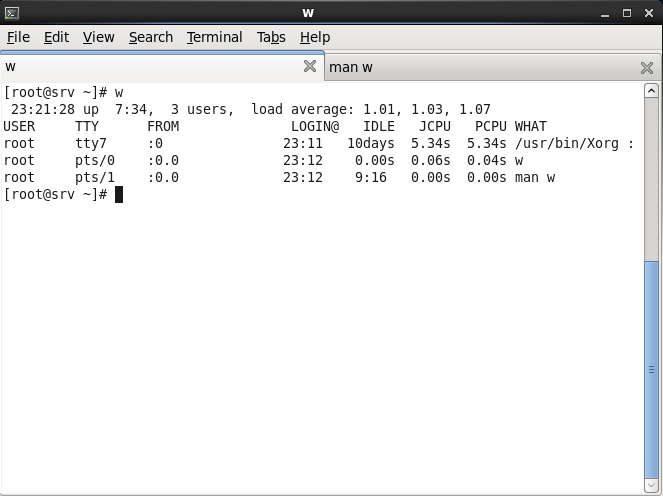Click the block cursor at the shell prompt
The image size is (663, 496).
[119, 194]
